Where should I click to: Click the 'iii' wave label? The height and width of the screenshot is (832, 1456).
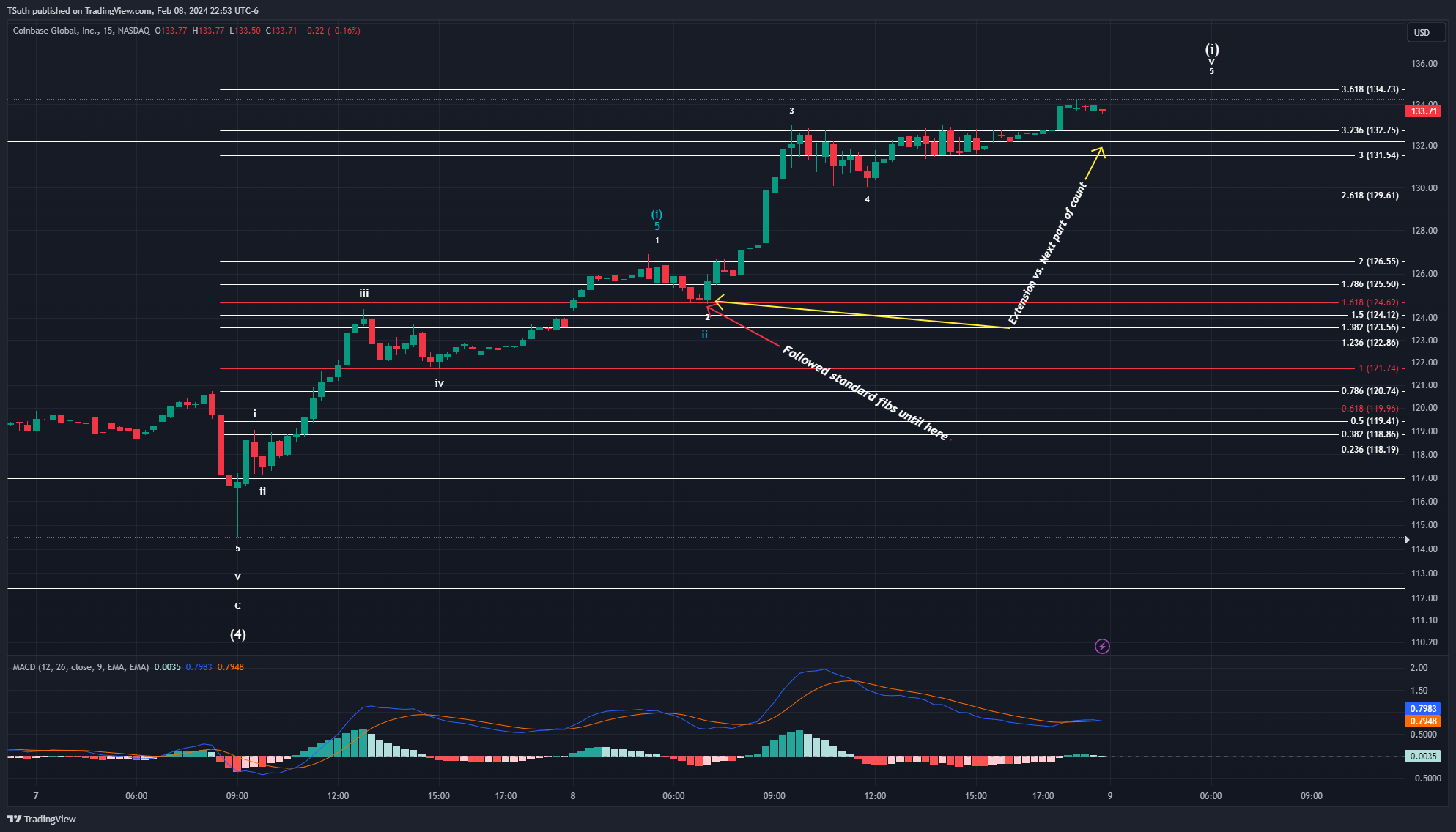pyautogui.click(x=363, y=293)
